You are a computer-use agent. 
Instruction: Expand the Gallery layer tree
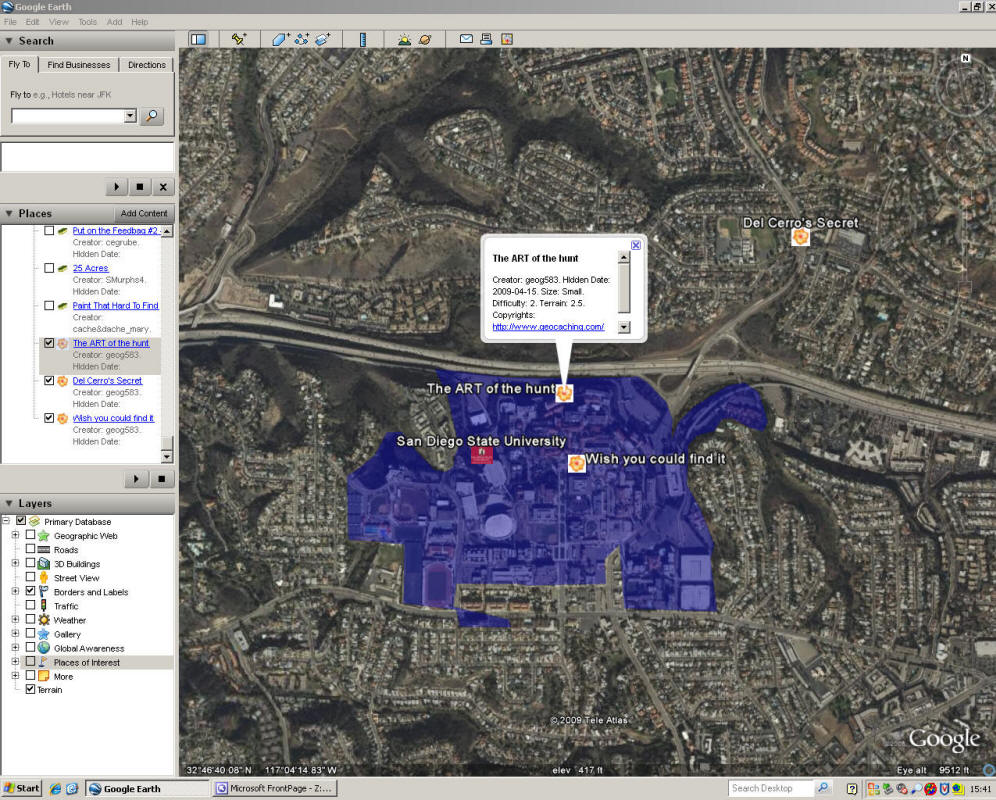pos(15,634)
